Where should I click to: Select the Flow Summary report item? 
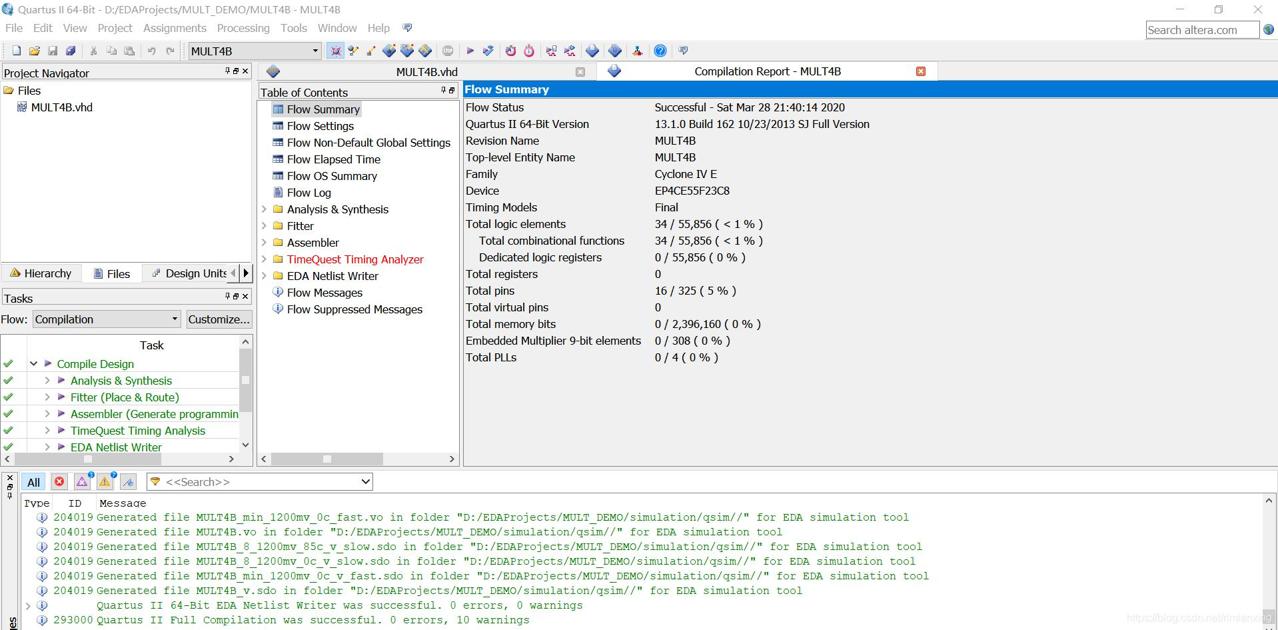click(323, 110)
